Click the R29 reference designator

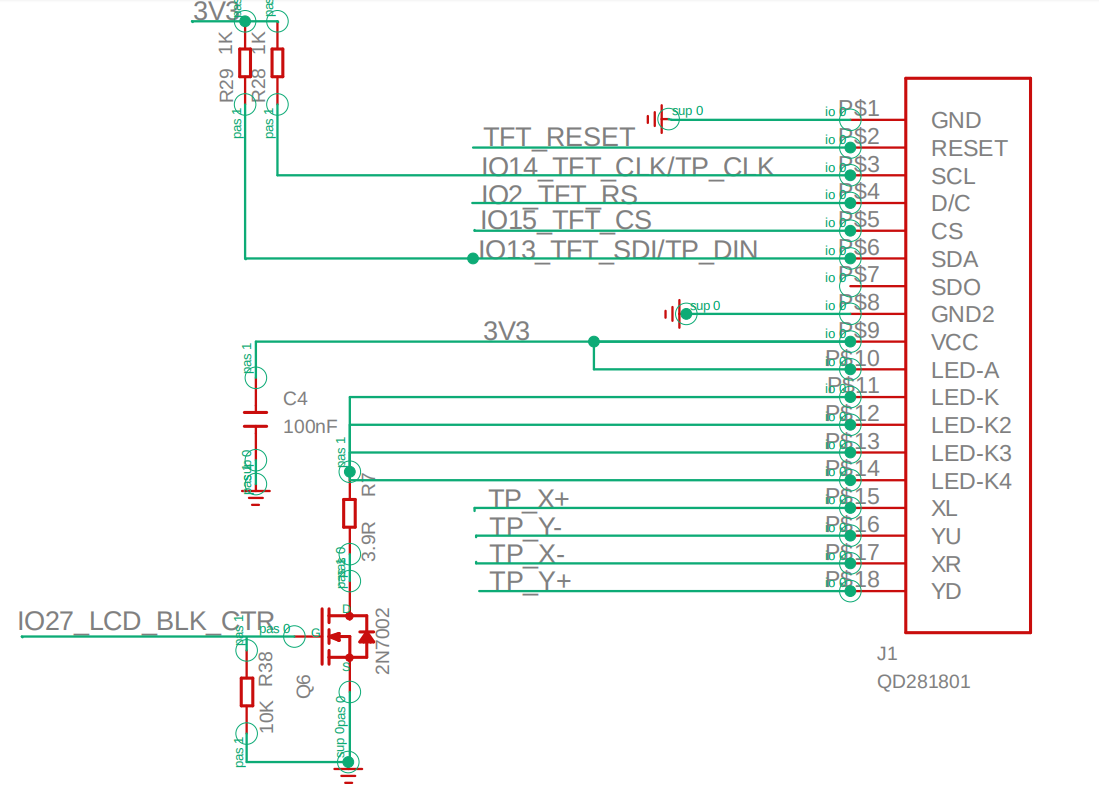(x=226, y=86)
